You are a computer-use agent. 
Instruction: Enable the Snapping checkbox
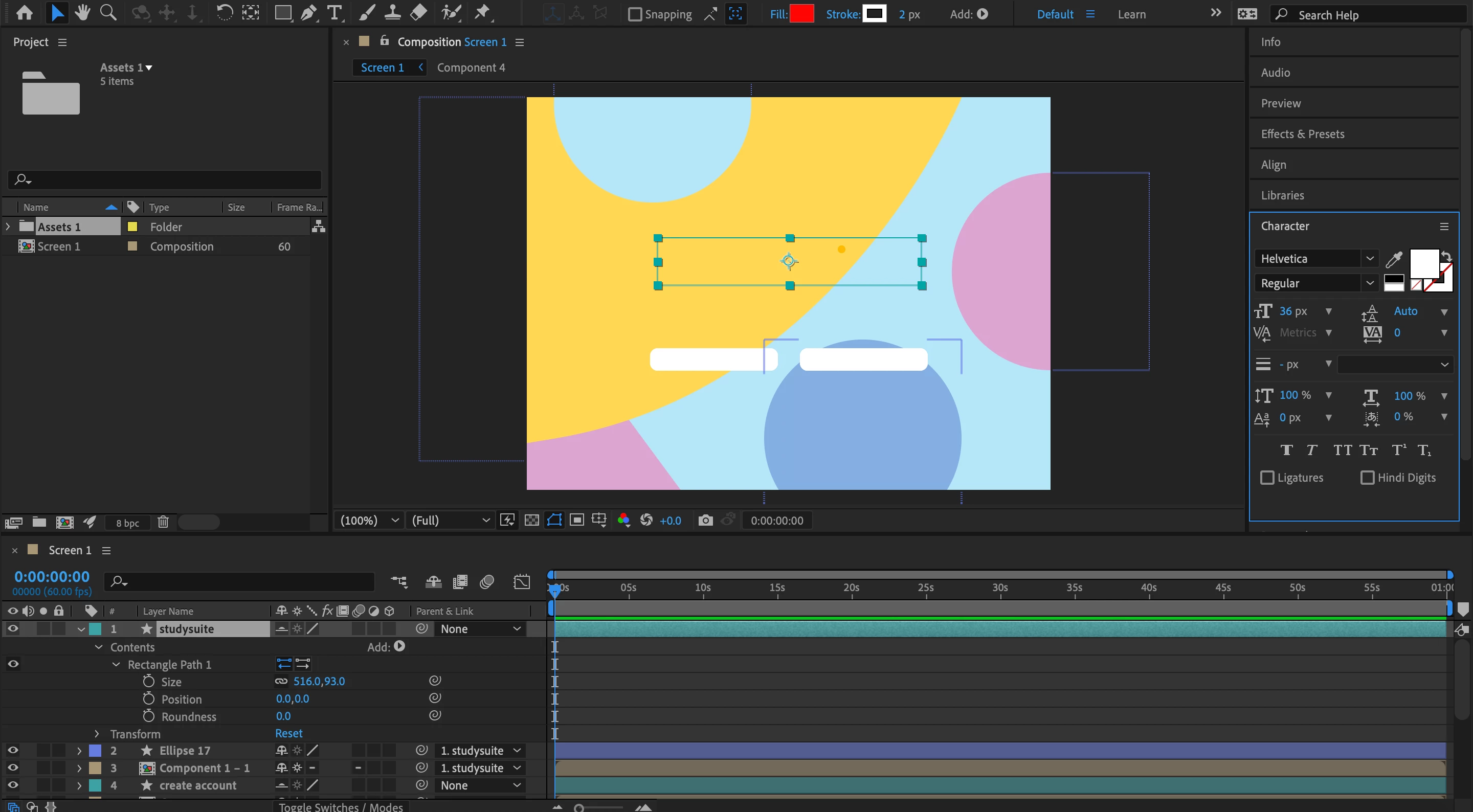(x=635, y=14)
